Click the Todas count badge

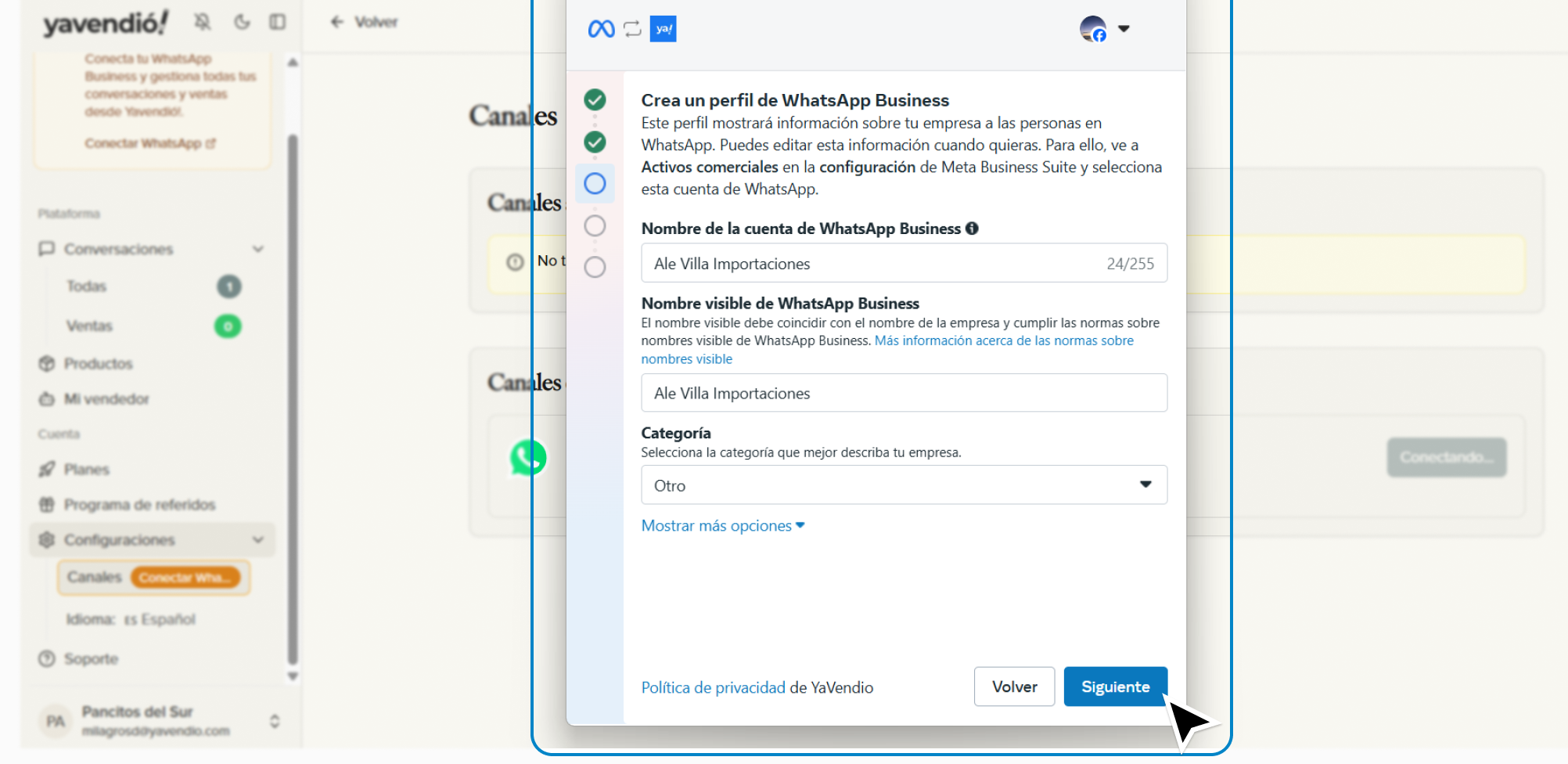click(x=229, y=286)
